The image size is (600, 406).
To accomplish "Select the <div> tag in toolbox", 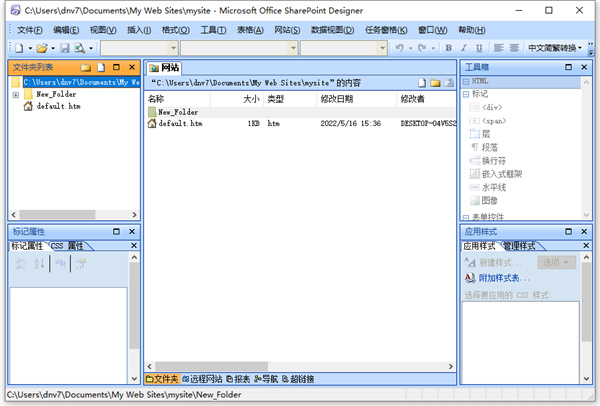I will (x=486, y=107).
